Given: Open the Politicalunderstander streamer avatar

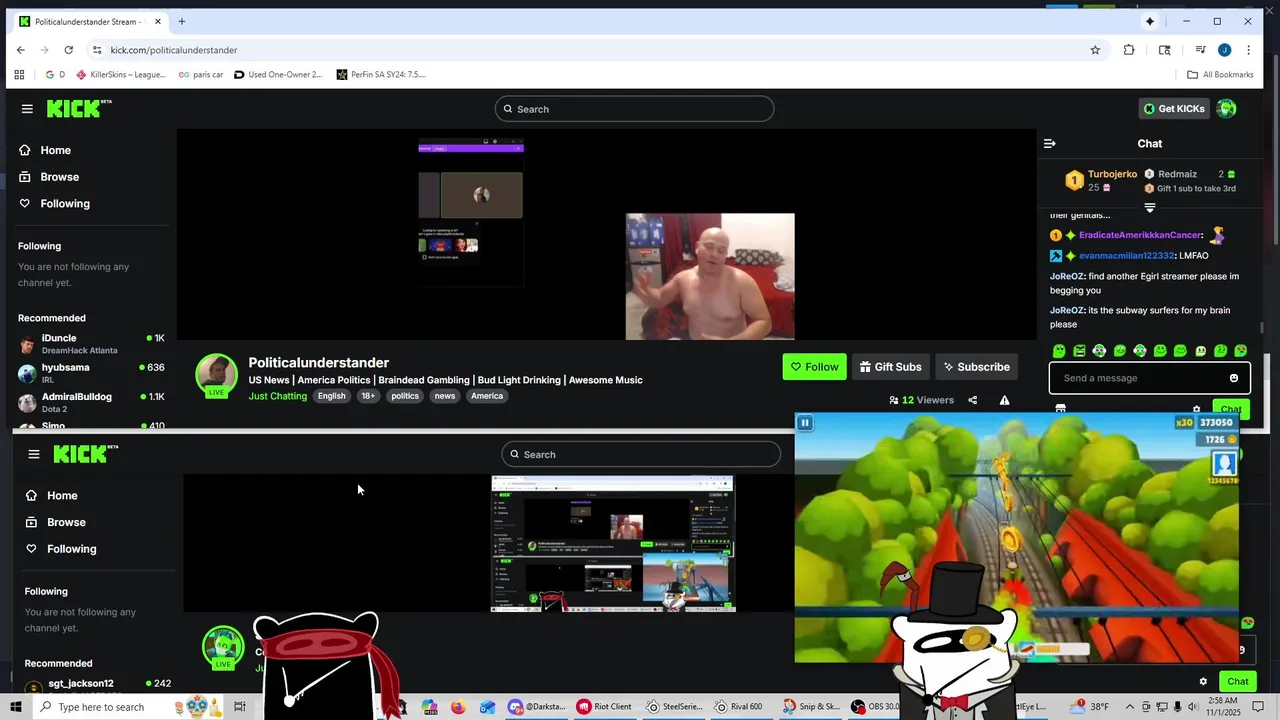Looking at the screenshot, I should click(x=216, y=375).
